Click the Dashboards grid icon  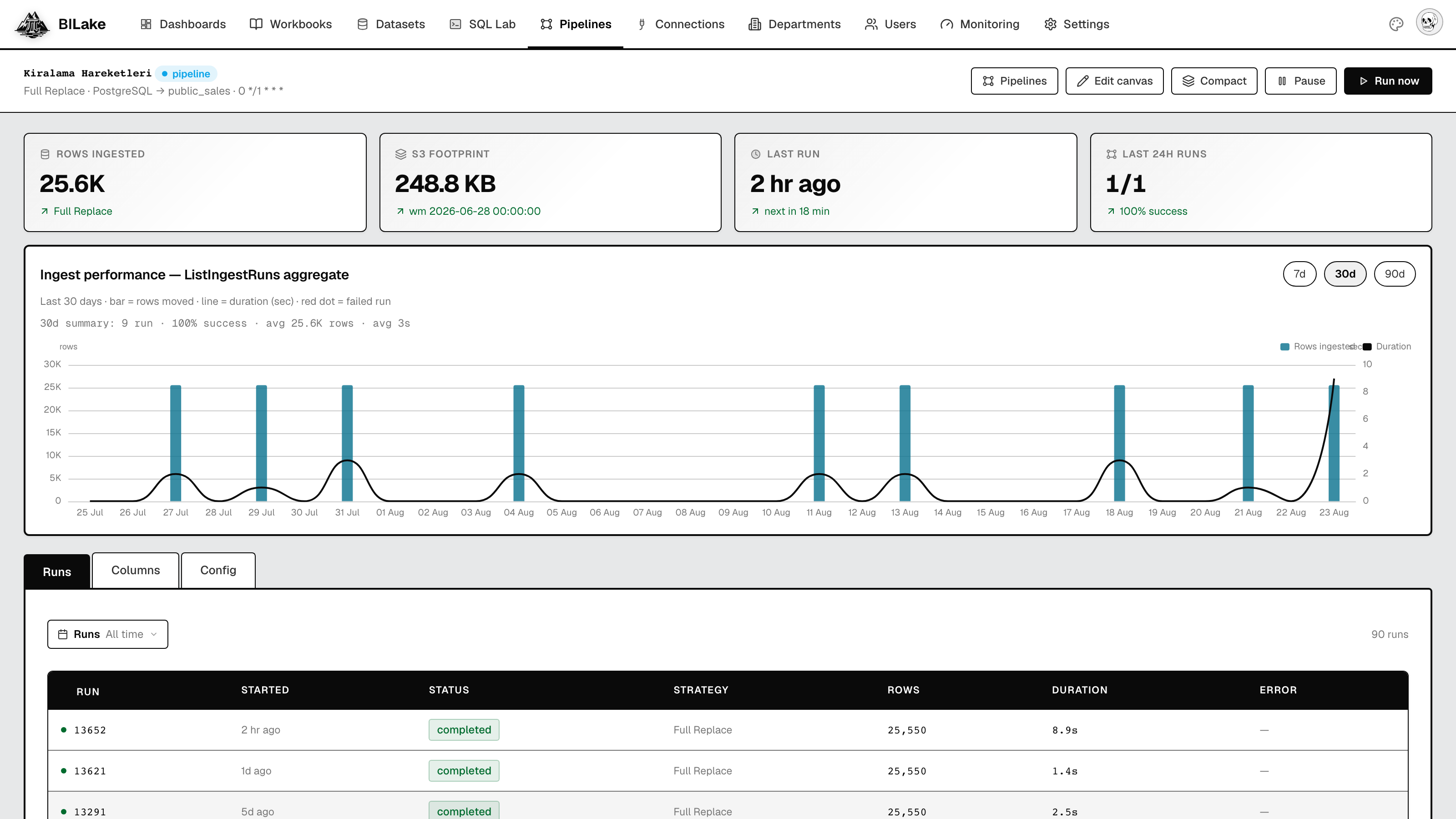click(x=146, y=24)
